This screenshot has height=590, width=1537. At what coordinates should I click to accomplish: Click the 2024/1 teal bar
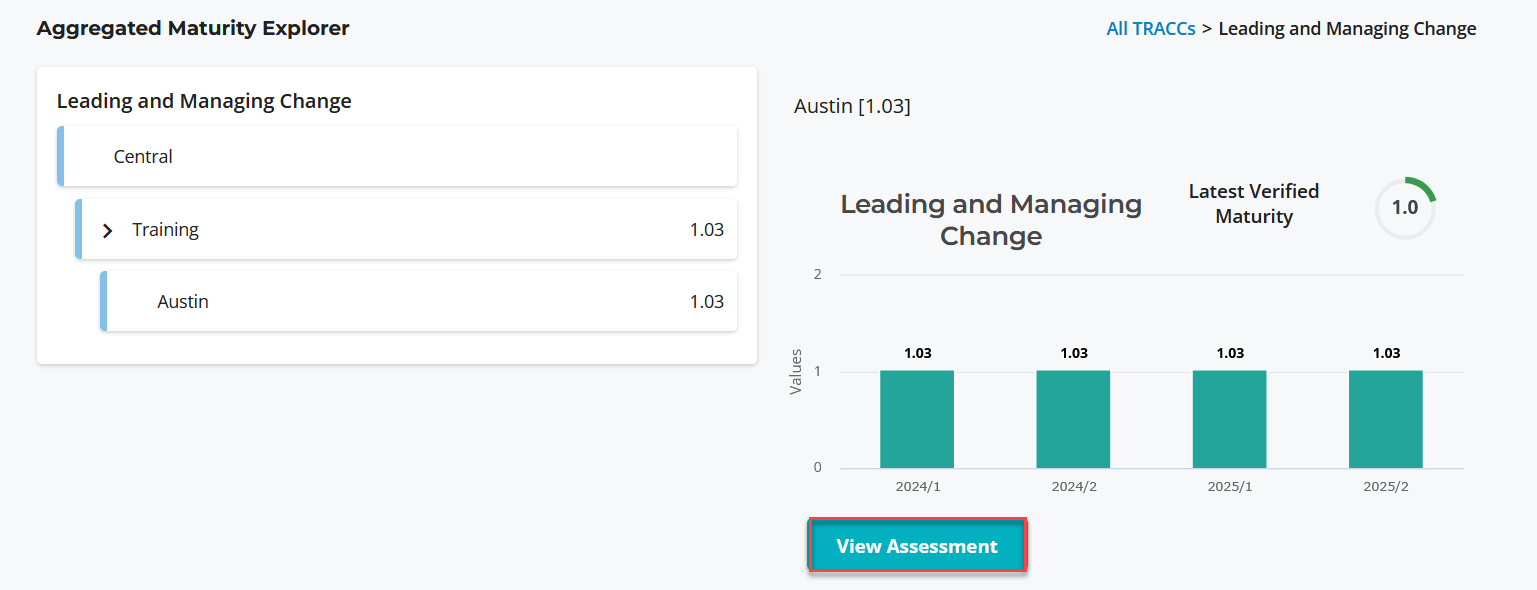917,419
